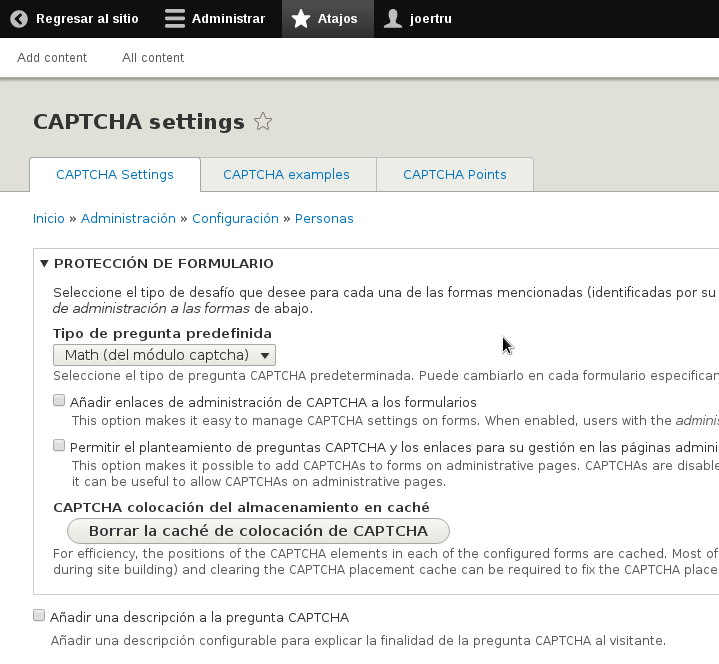719x664 pixels.
Task: Open the Atajos shortcuts tab
Action: (x=328, y=19)
